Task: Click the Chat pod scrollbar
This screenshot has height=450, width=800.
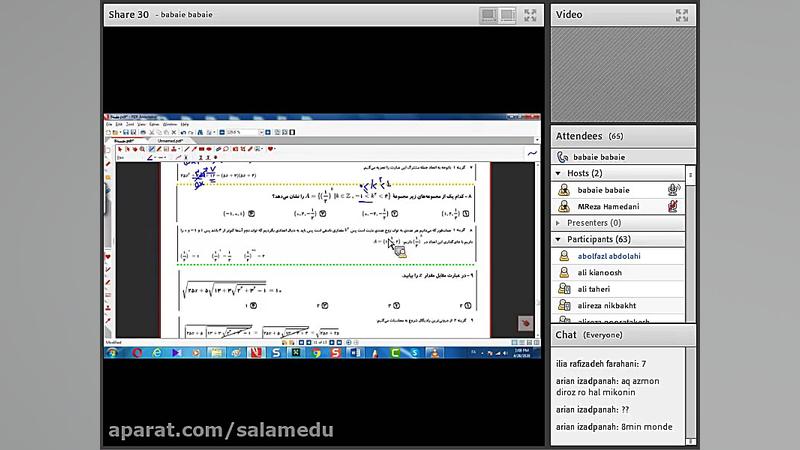Action: [690, 395]
